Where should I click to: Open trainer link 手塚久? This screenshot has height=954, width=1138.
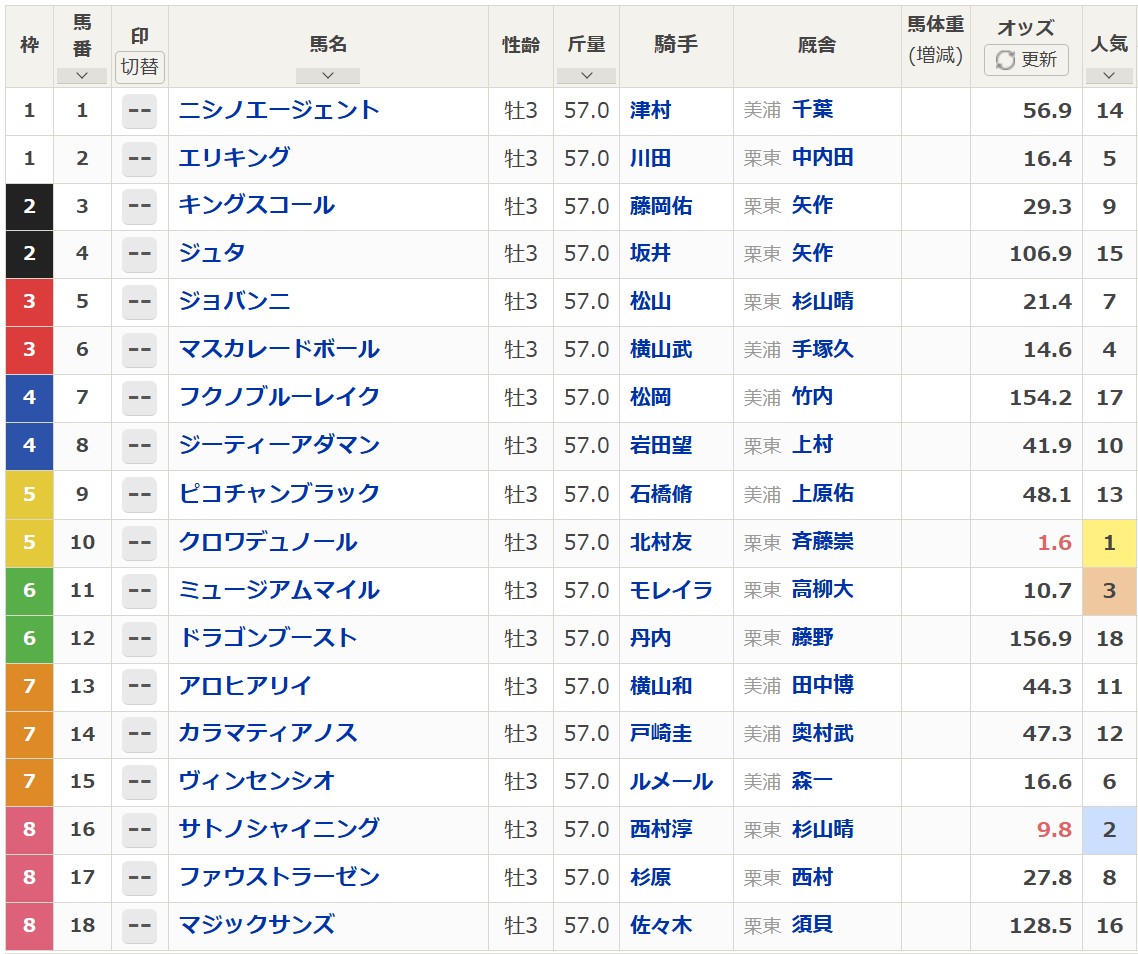pyautogui.click(x=822, y=349)
